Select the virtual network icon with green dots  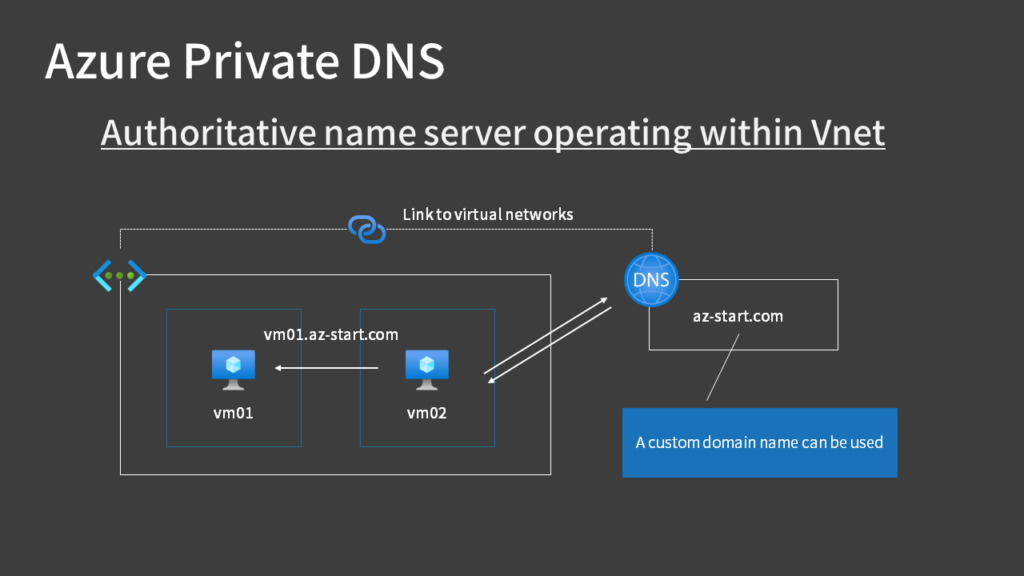click(119, 276)
